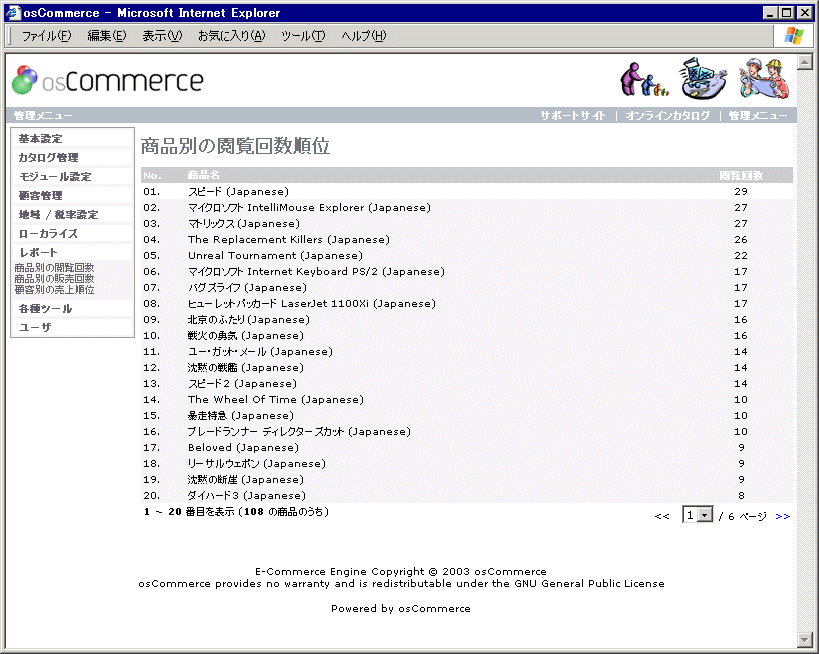
Task: Select the row バグズライフ (Japanese)
Action: (x=467, y=287)
